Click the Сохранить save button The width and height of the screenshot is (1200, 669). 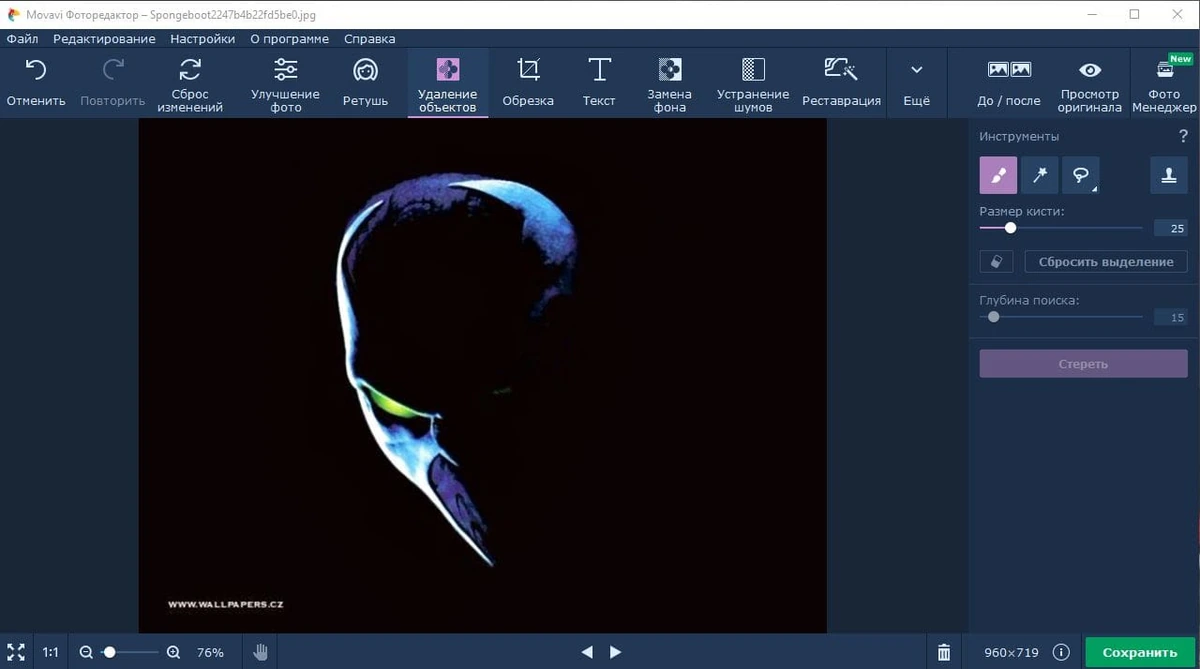tap(1139, 652)
